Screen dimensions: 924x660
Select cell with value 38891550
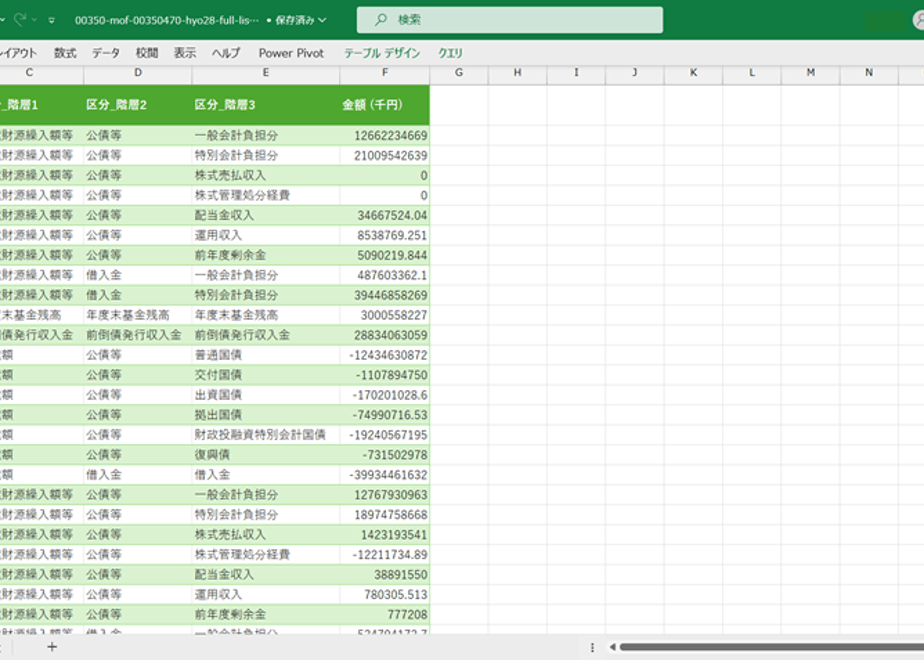click(x=385, y=575)
